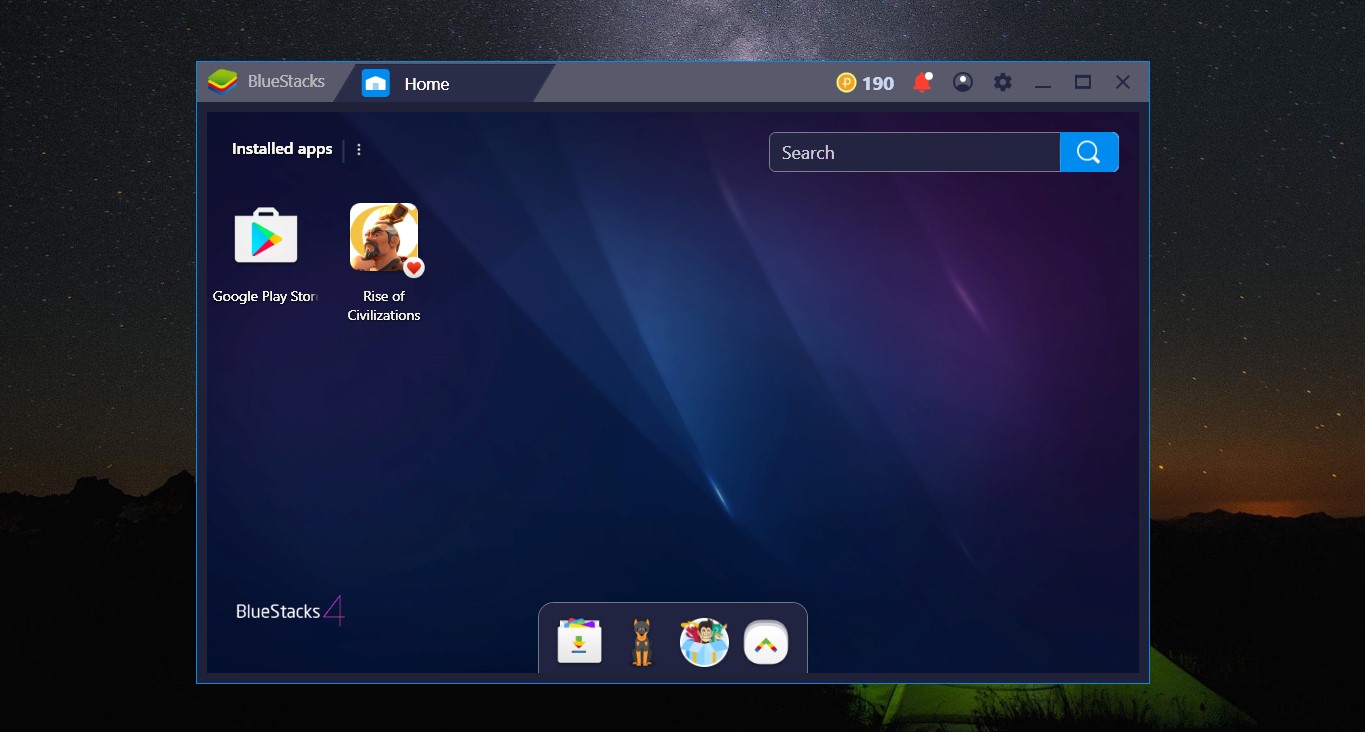Click the colorful up-arrow icon in dock
This screenshot has height=732, width=1365.
pos(766,642)
